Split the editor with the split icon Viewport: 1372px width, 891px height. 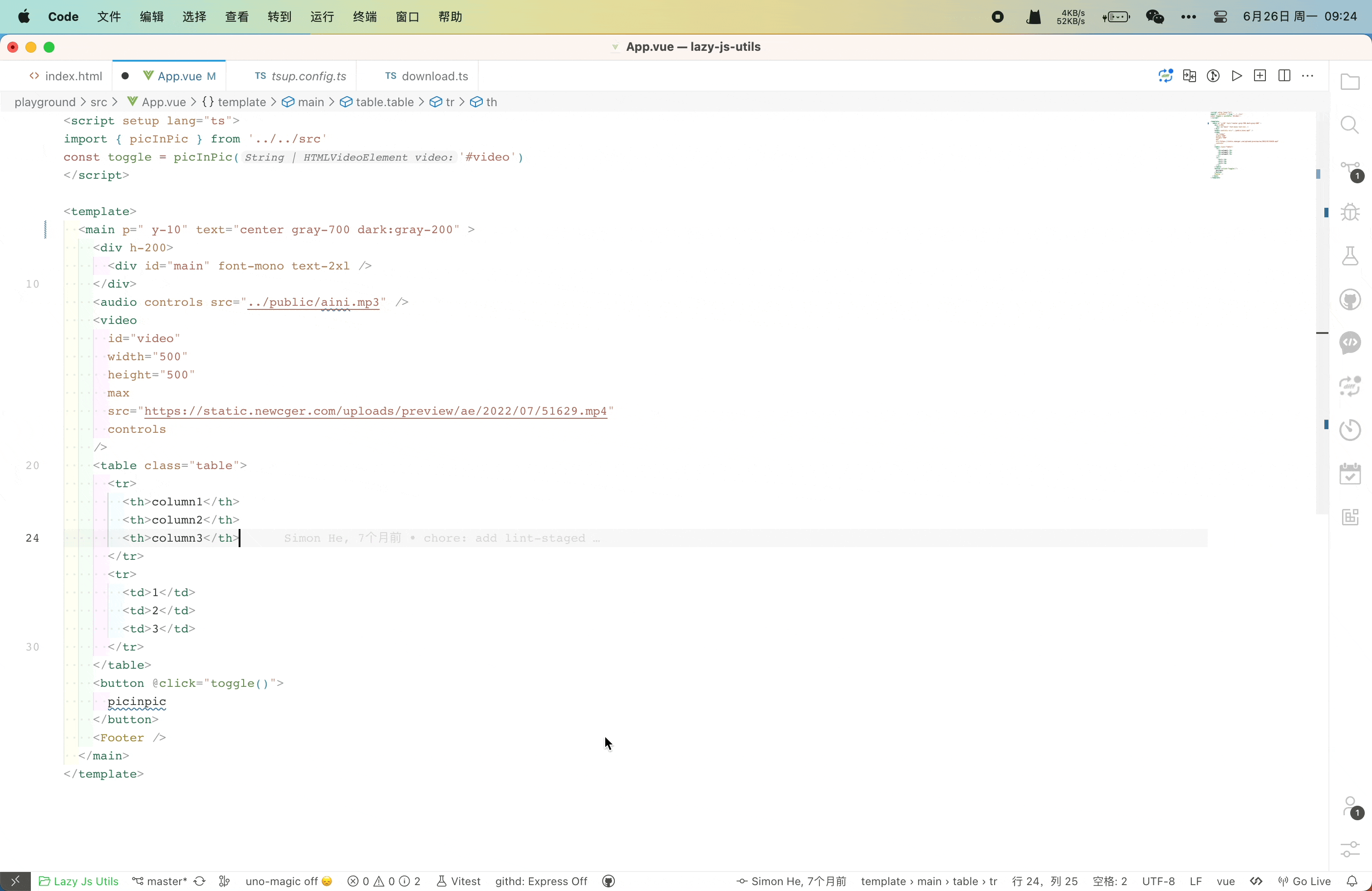(x=1284, y=75)
